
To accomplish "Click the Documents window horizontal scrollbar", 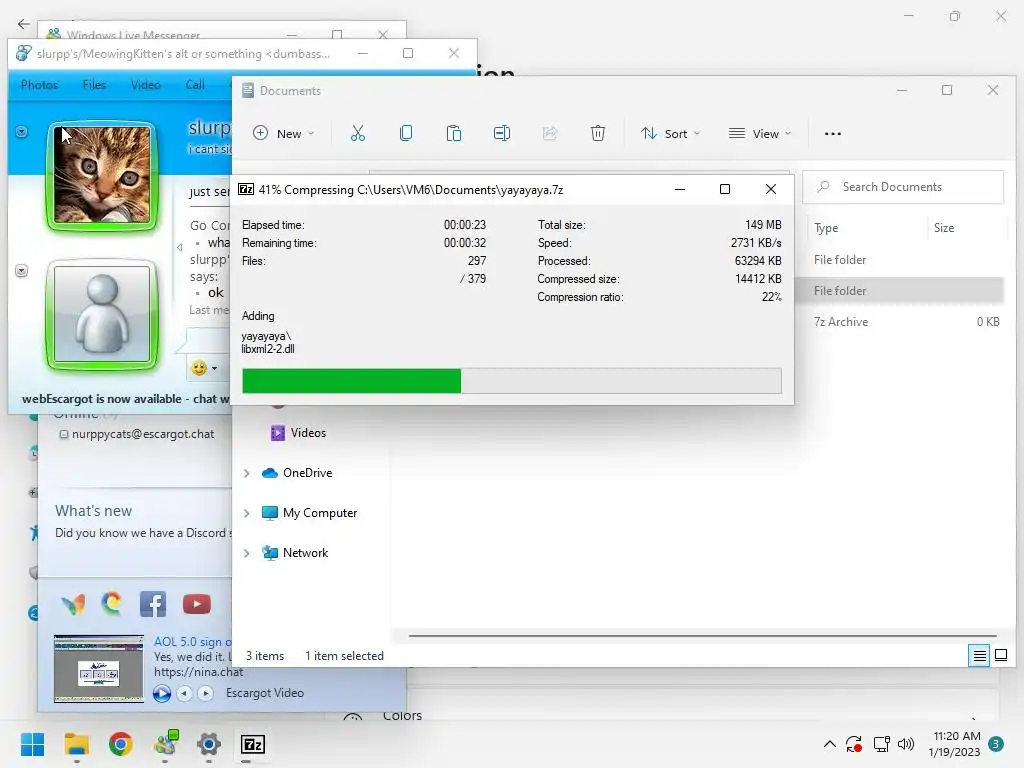I will pyautogui.click(x=702, y=635).
